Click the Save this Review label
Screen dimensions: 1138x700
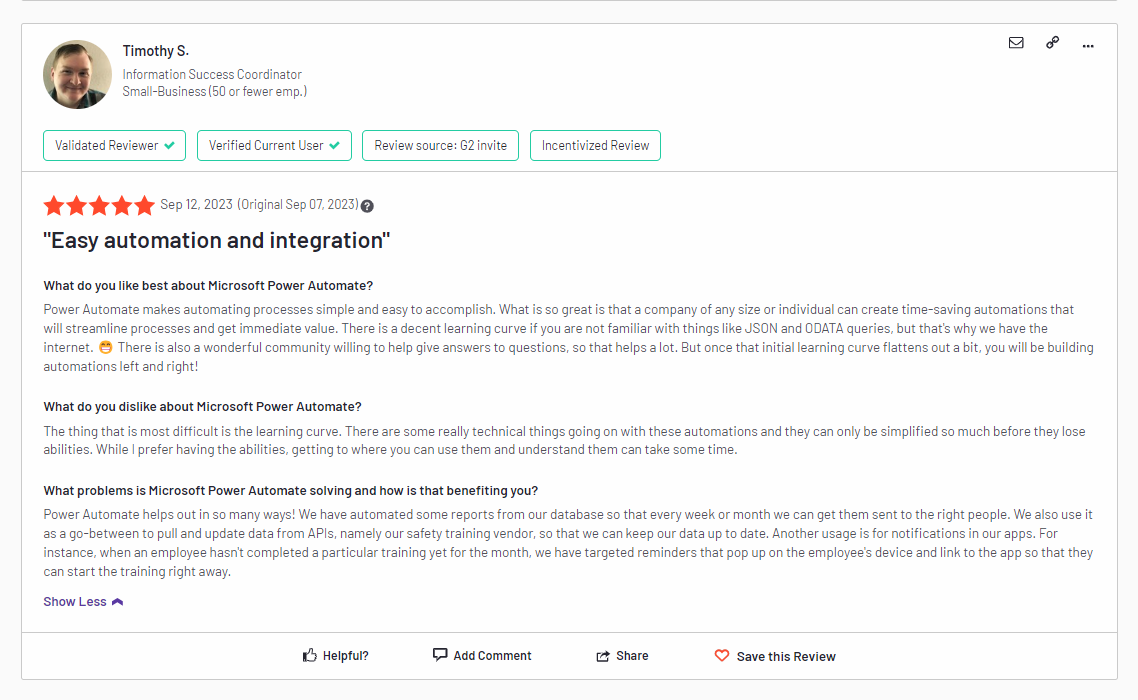(x=786, y=656)
